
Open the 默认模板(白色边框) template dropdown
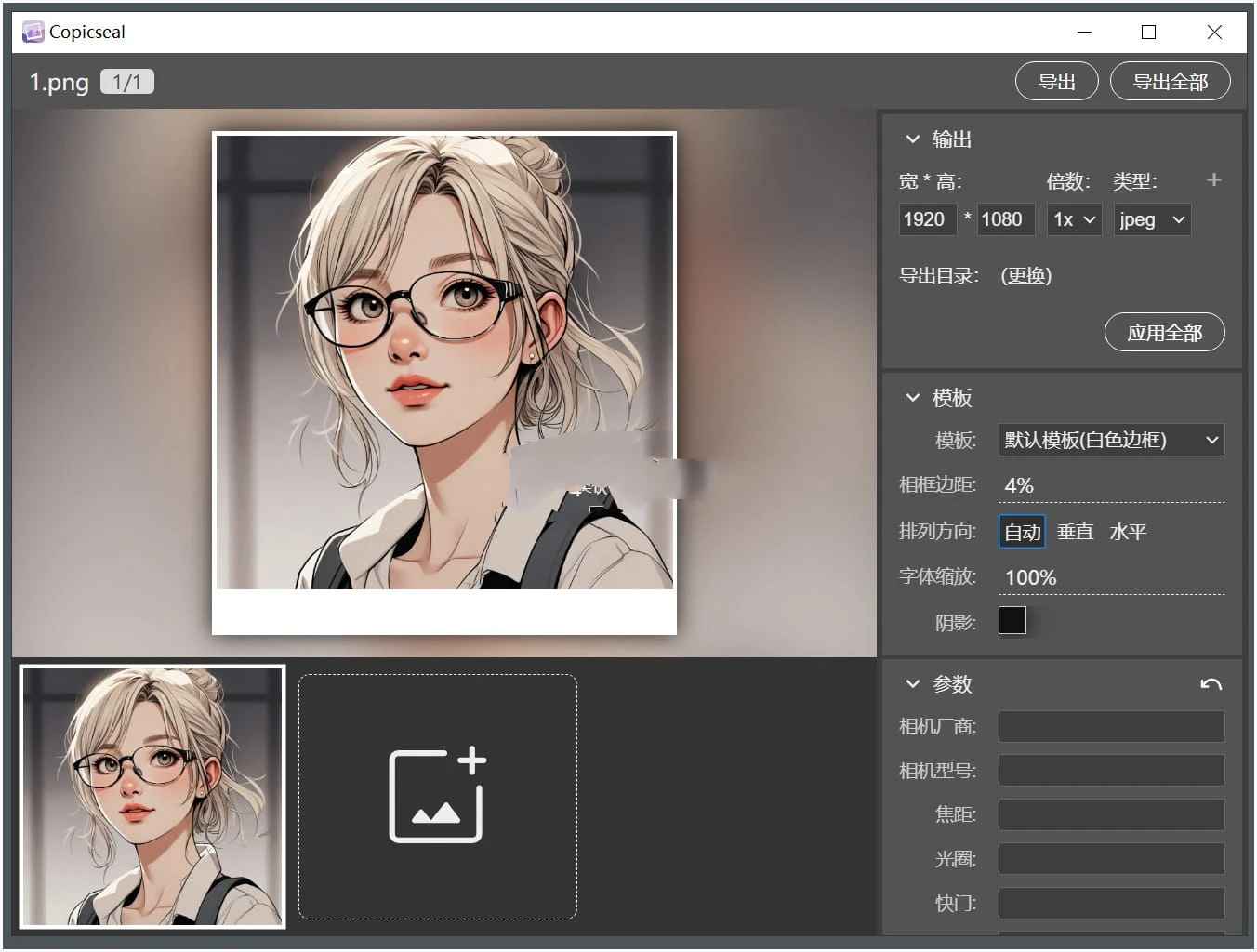[1111, 440]
